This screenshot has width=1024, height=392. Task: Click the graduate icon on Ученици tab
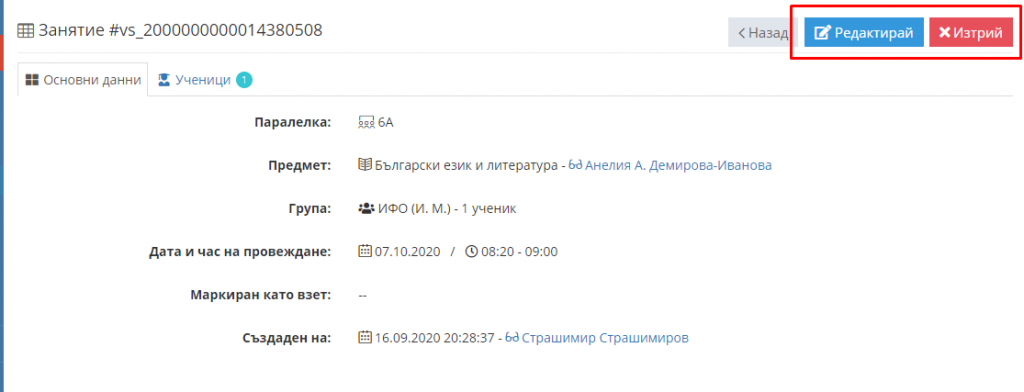(x=164, y=80)
